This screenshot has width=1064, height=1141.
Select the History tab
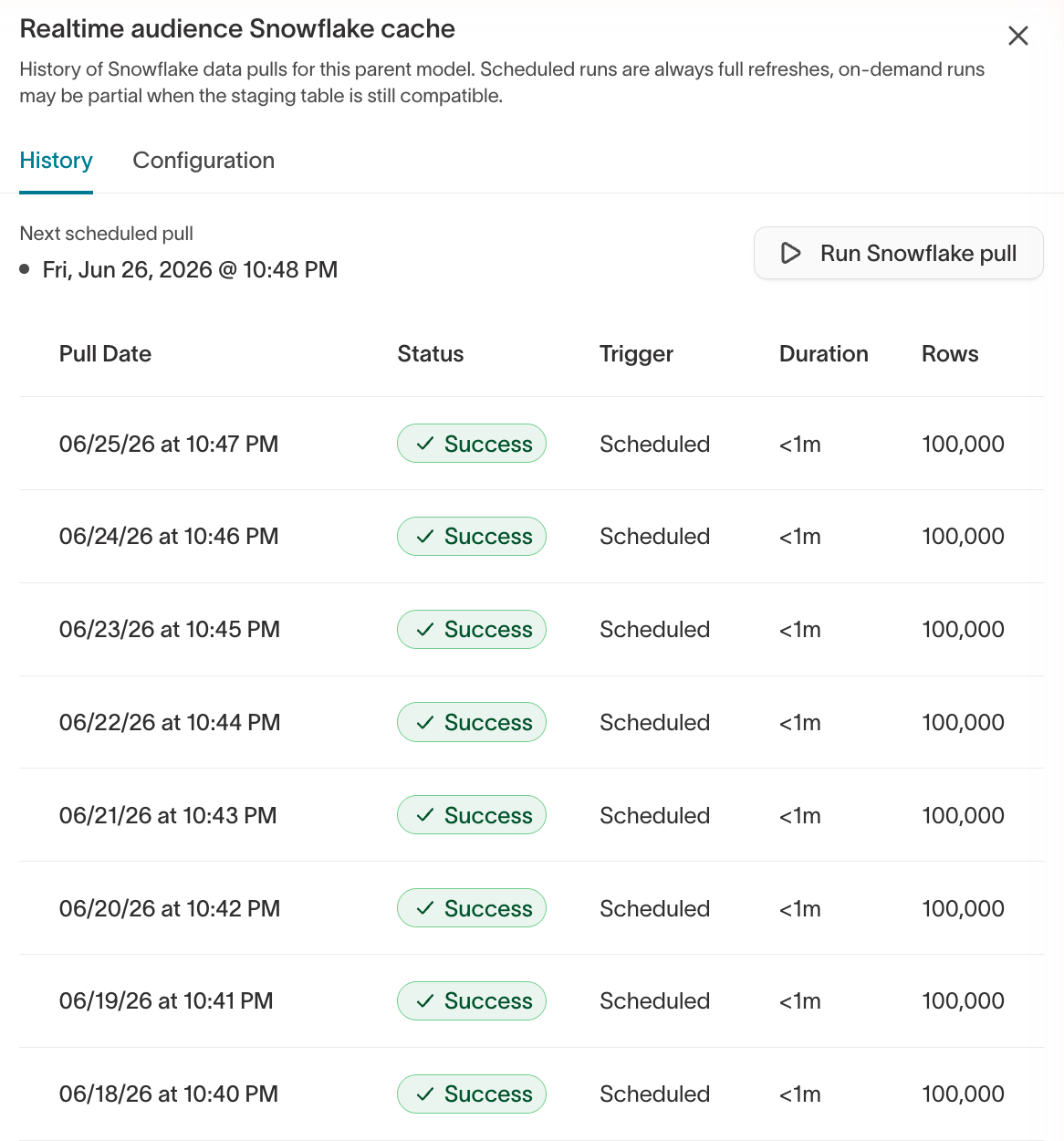point(57,161)
